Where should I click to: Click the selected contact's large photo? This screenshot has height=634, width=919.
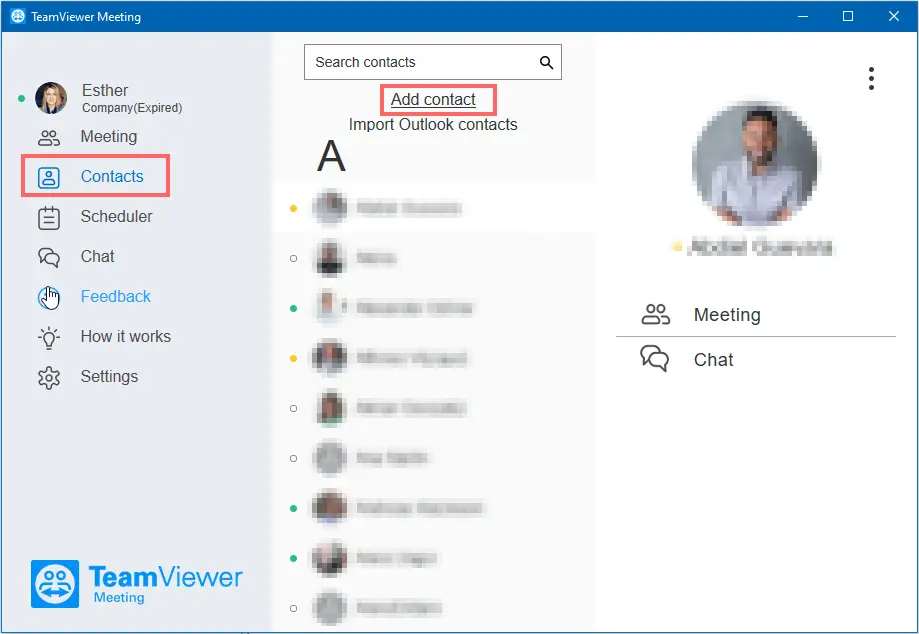pyautogui.click(x=755, y=163)
